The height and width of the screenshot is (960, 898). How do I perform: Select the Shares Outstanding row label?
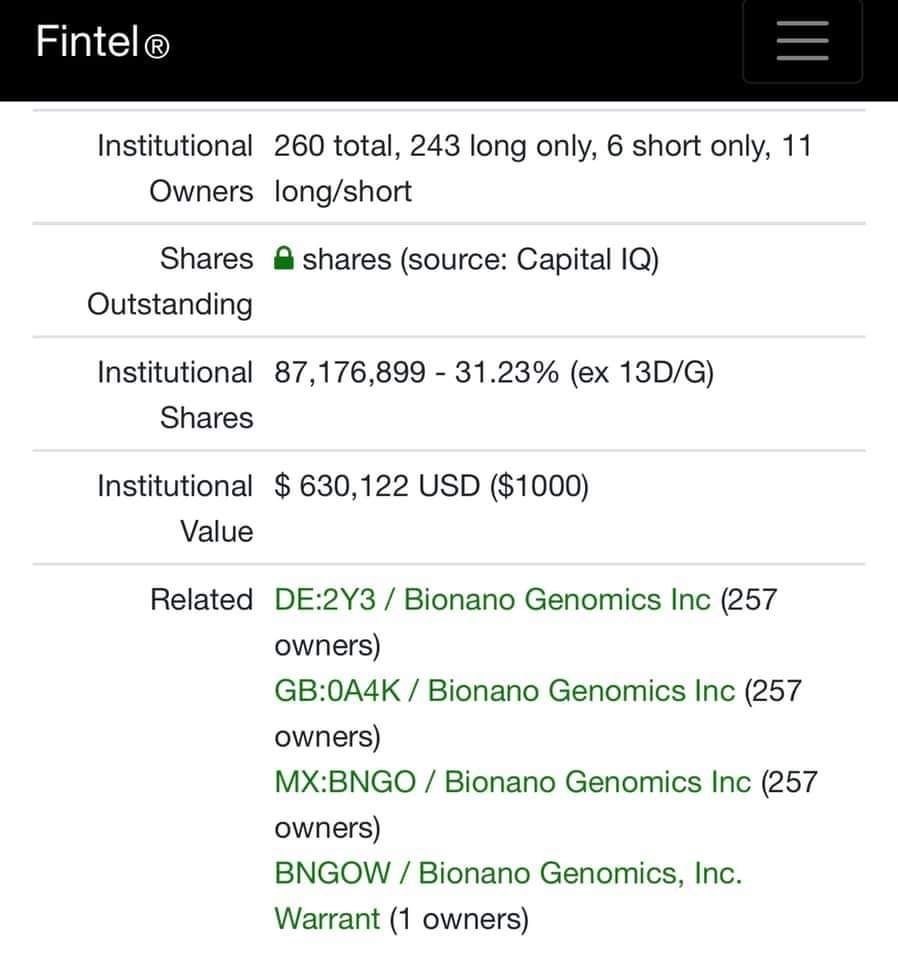[170, 281]
